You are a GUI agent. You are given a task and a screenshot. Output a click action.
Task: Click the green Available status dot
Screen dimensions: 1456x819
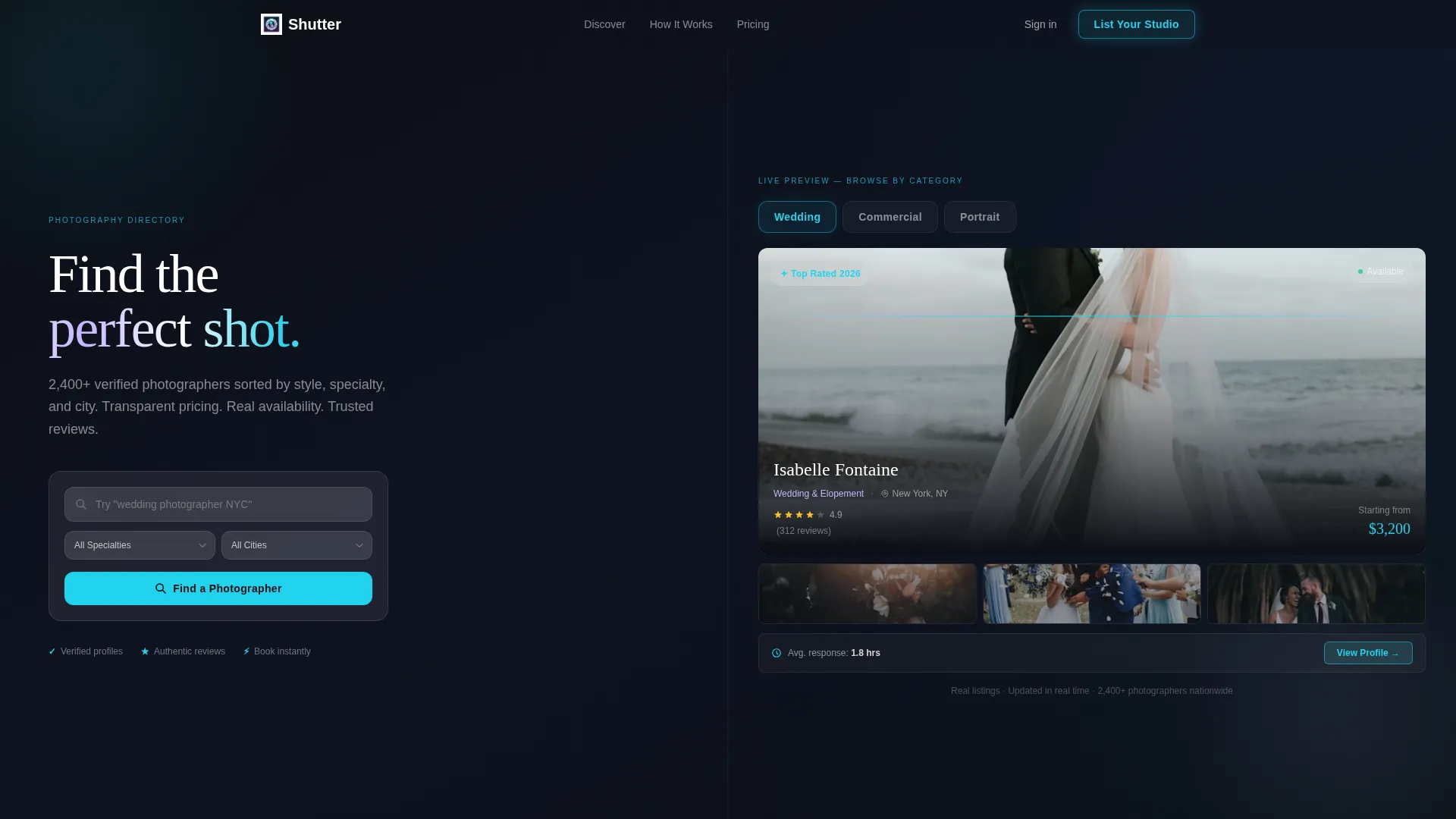tap(1360, 271)
